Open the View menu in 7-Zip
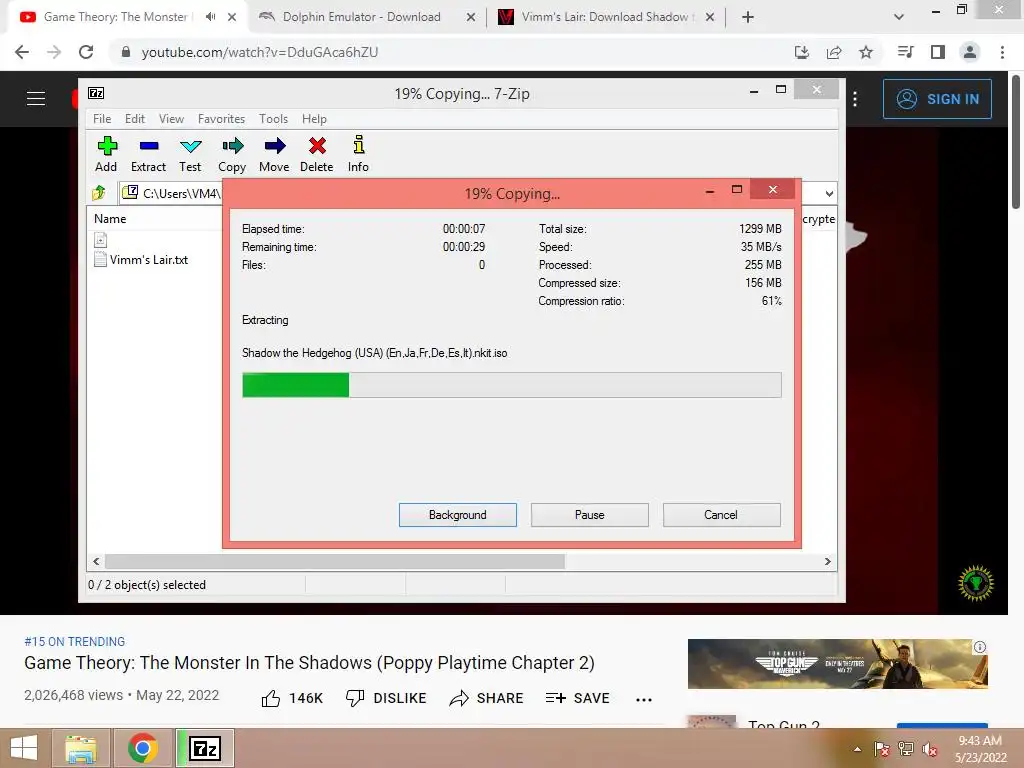This screenshot has height=768, width=1024. 171,119
